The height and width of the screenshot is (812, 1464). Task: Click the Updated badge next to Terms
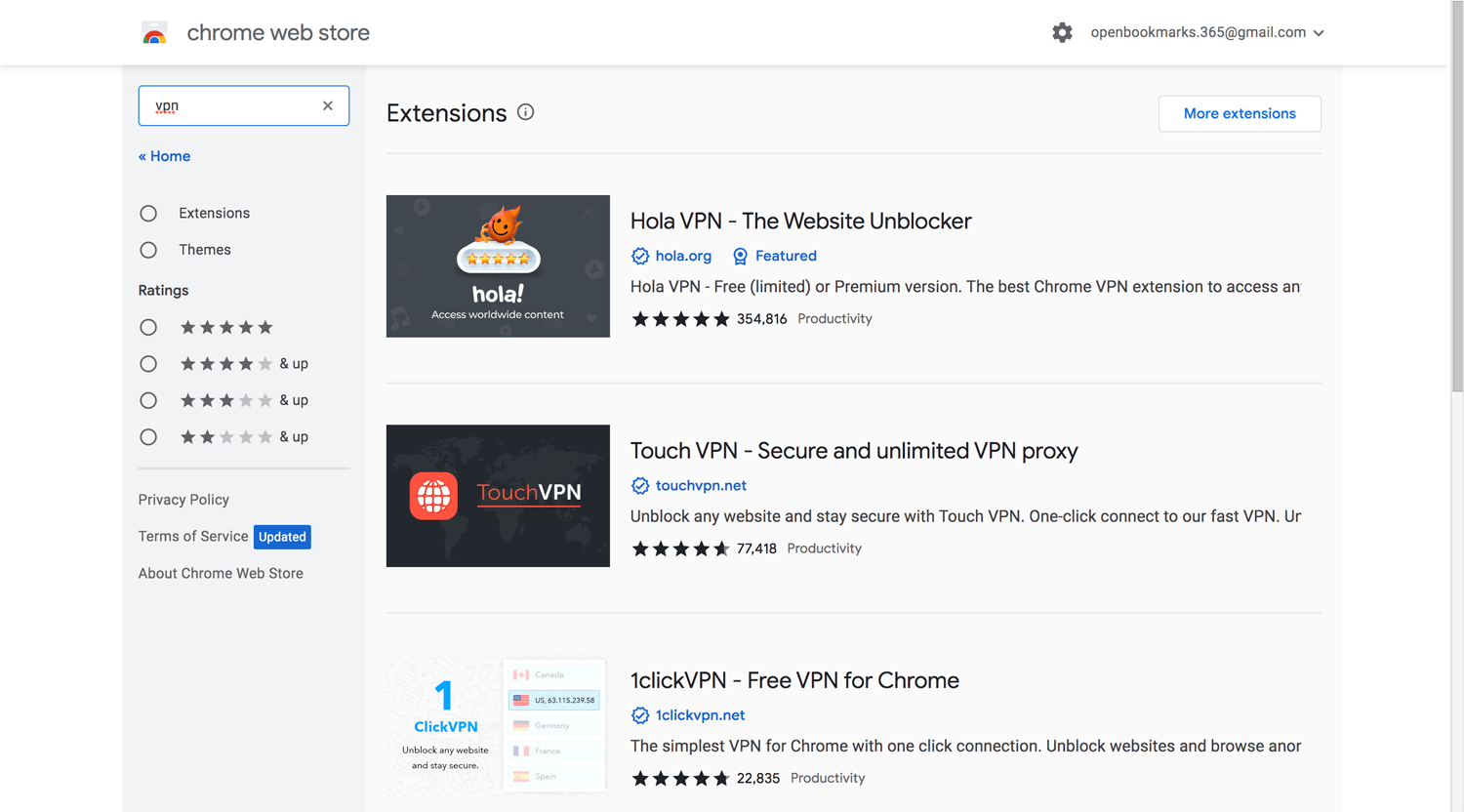click(x=282, y=537)
